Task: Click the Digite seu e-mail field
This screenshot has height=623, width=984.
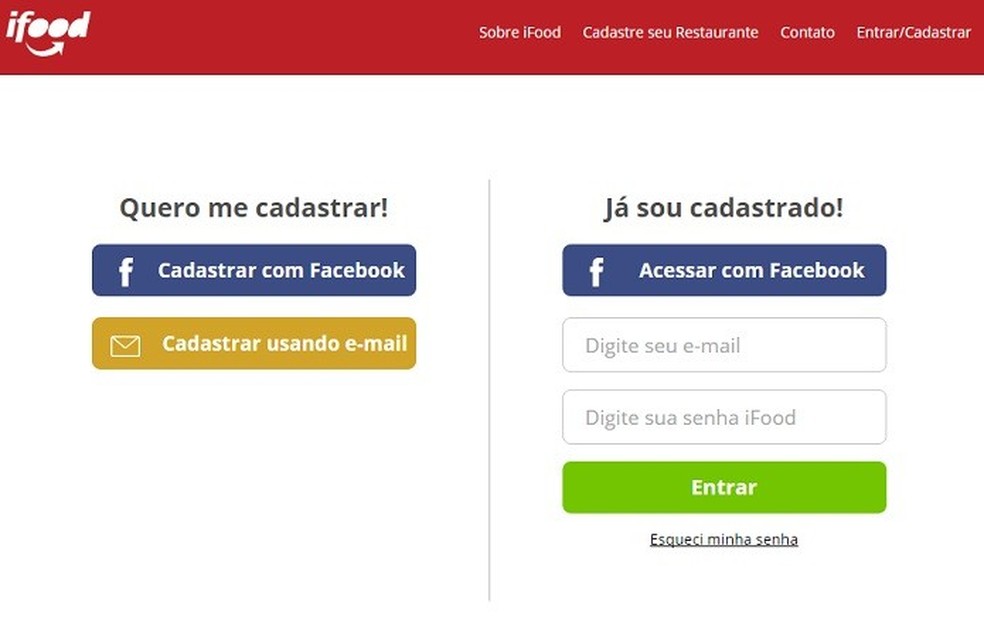Action: 723,345
